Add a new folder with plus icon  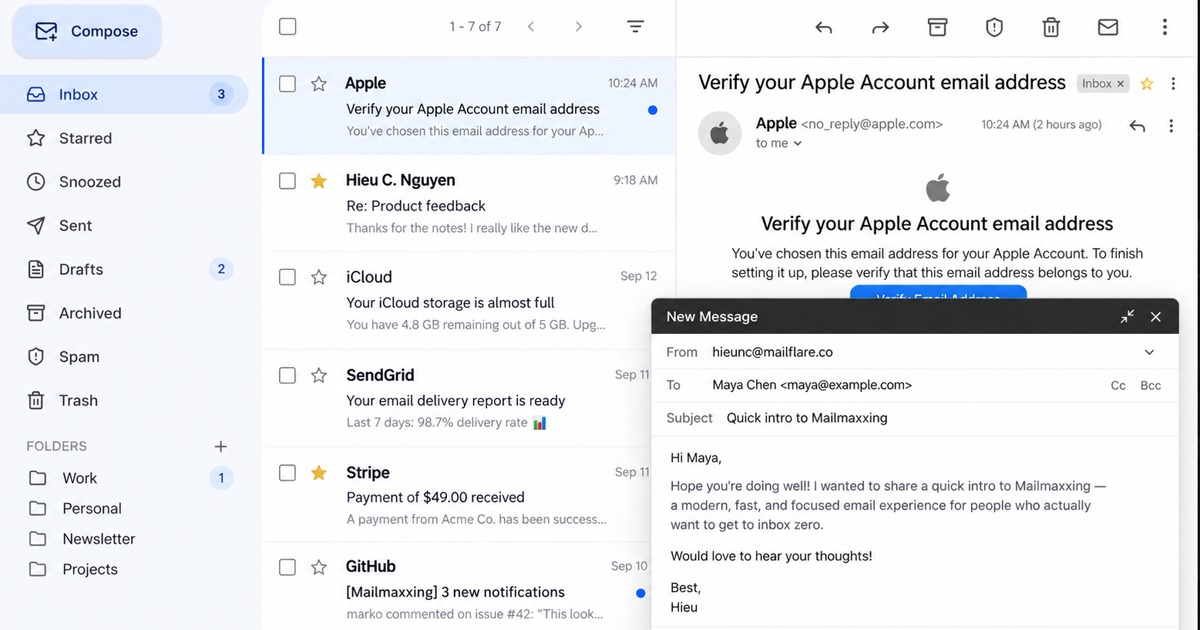tap(221, 446)
